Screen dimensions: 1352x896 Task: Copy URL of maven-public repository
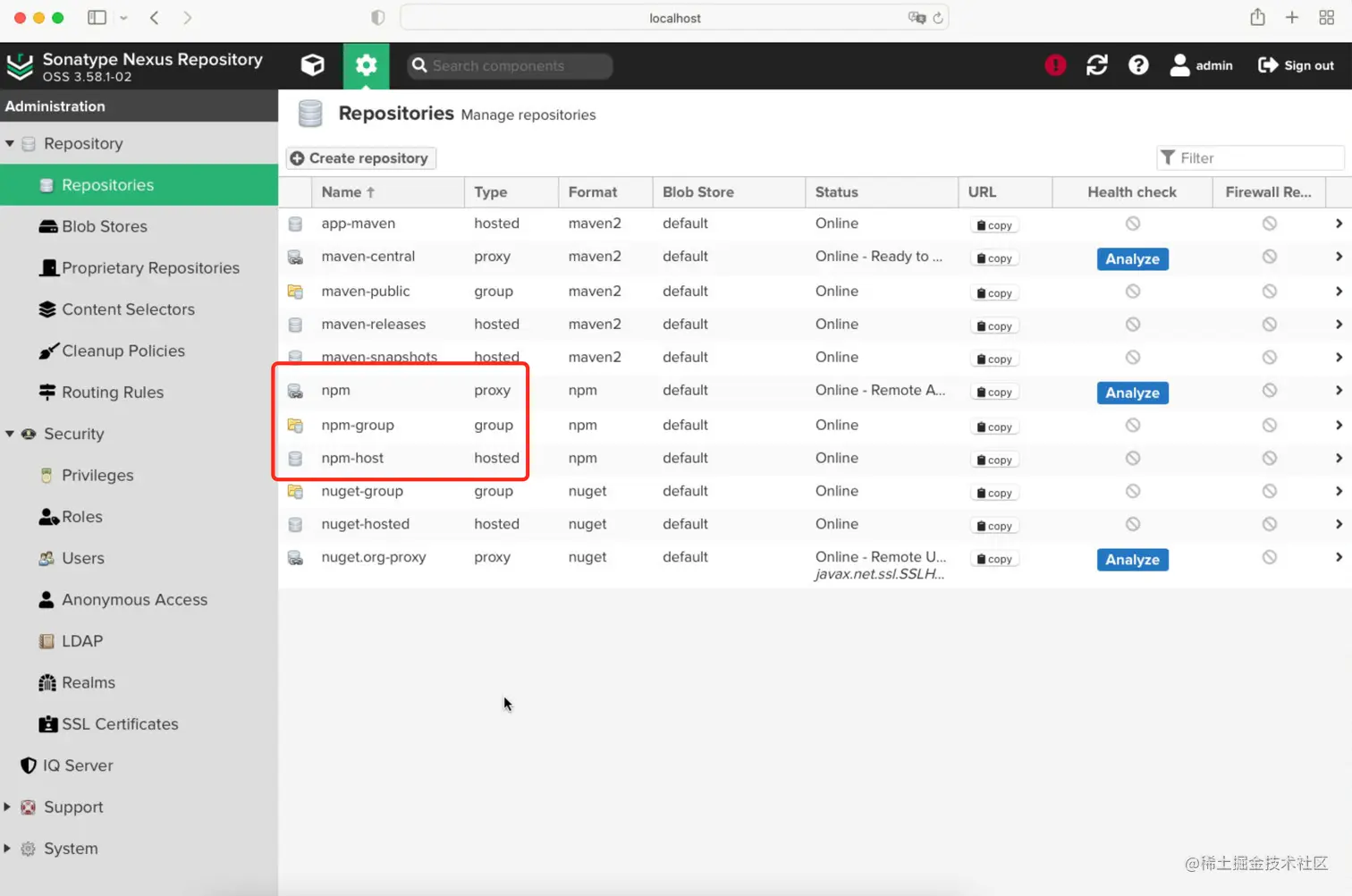[994, 293]
